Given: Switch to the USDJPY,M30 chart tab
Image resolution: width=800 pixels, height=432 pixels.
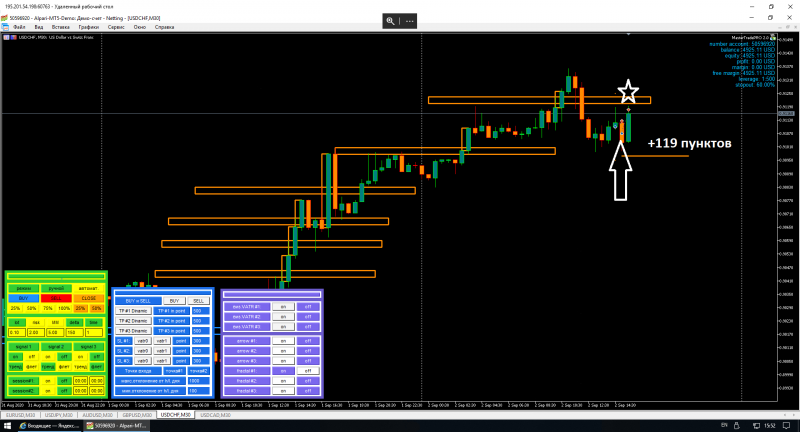Looking at the screenshot, I should (x=58, y=415).
